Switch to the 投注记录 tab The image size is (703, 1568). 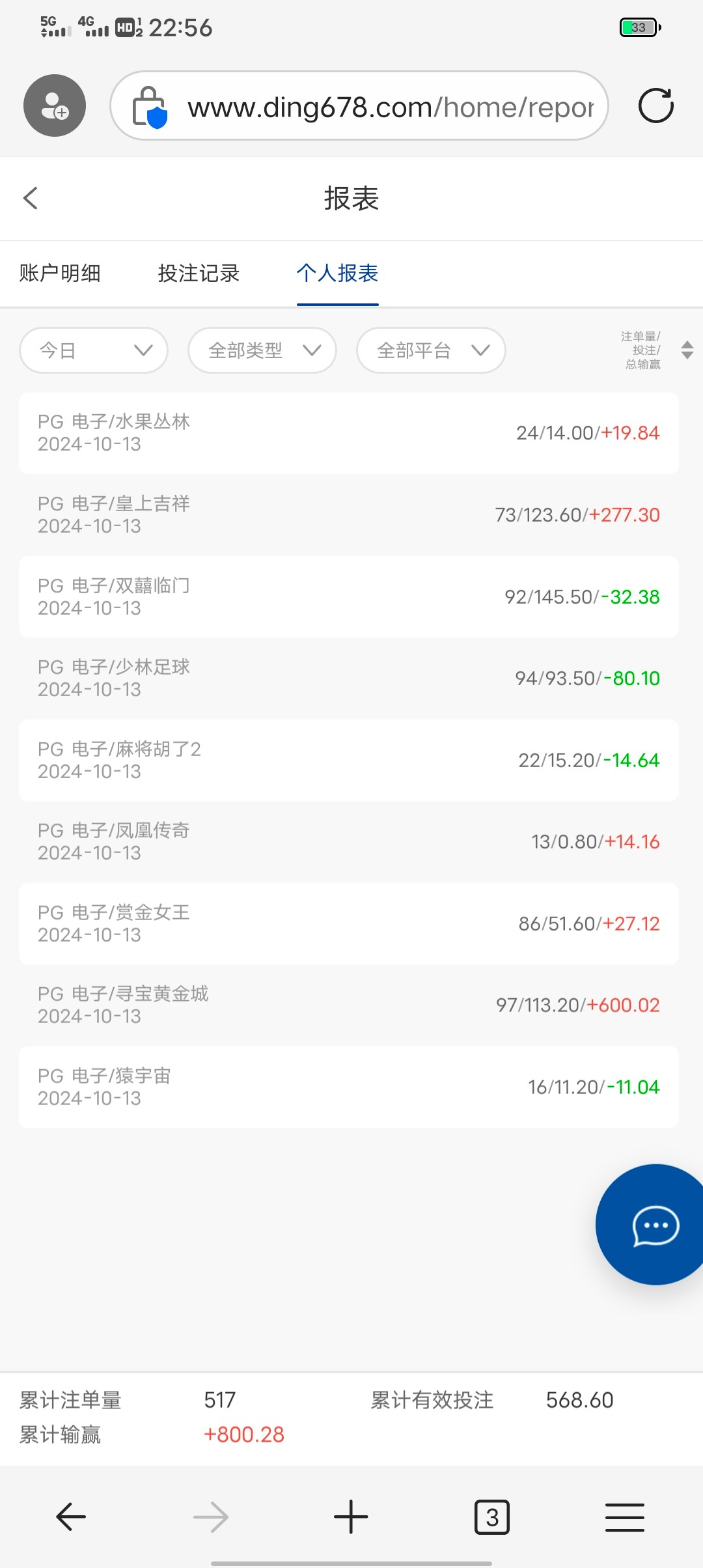click(199, 273)
